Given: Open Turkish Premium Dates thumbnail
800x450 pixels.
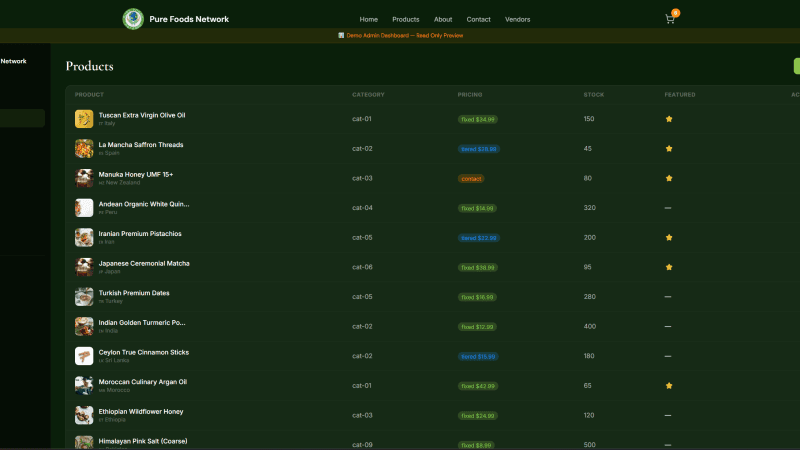Looking at the screenshot, I should click(x=84, y=296).
